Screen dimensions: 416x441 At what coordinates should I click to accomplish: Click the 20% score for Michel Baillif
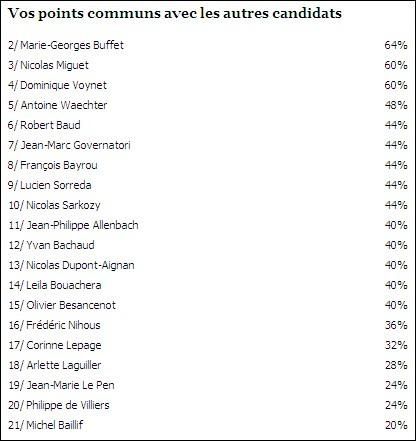pyautogui.click(x=396, y=425)
